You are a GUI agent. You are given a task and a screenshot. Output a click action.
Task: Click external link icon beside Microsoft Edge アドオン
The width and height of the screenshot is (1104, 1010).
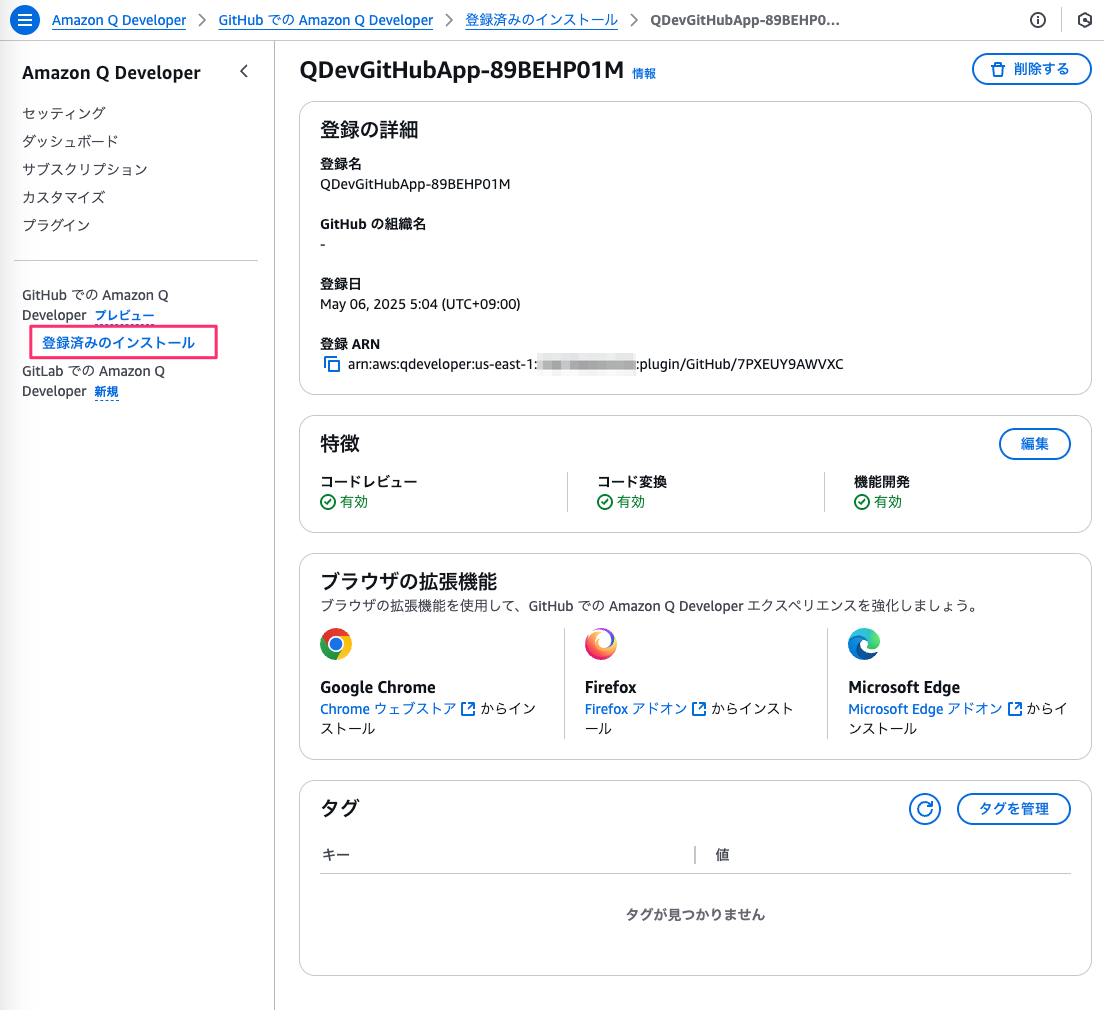point(1015,709)
